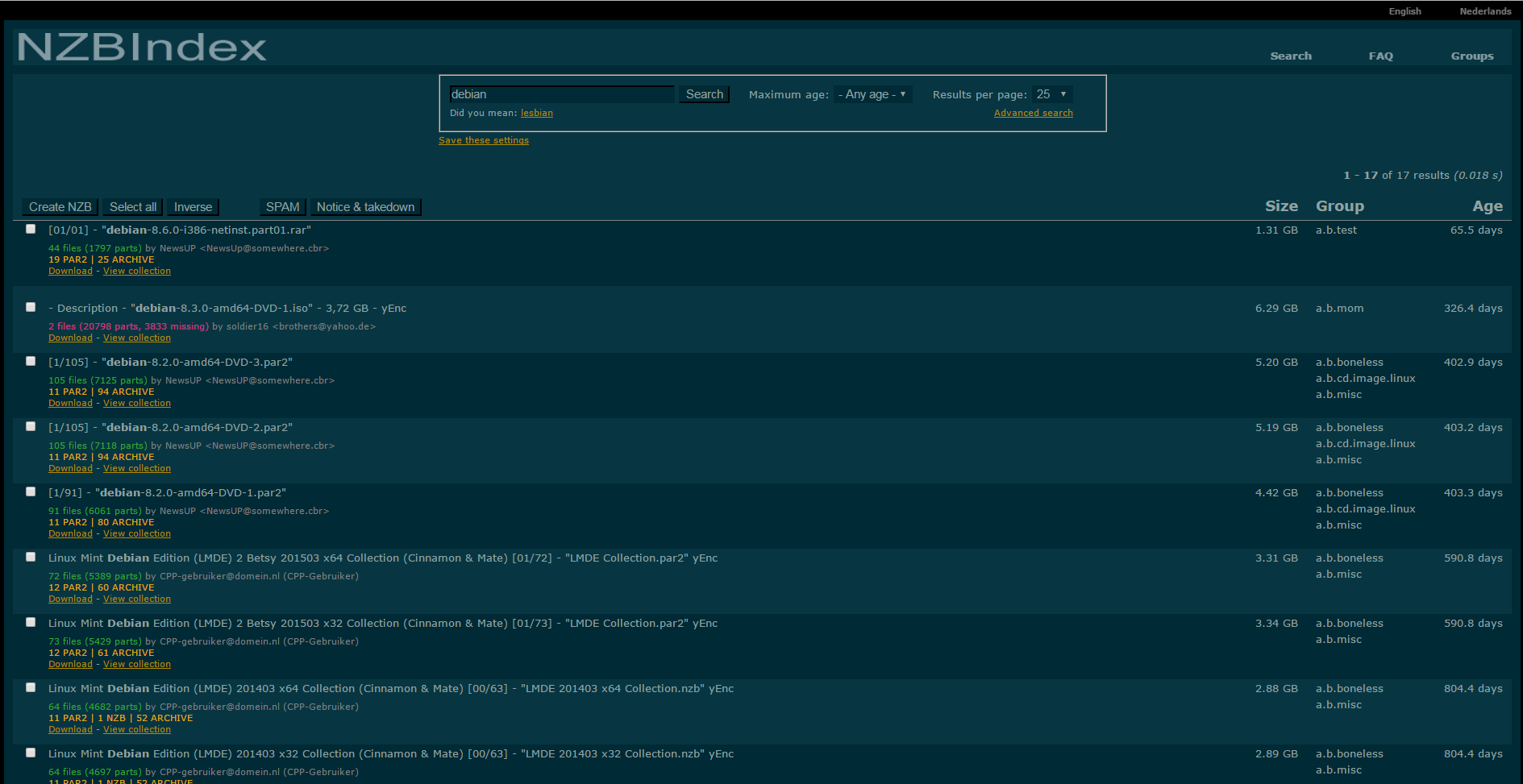The width and height of the screenshot is (1523, 784).
Task: Tick checkbox for debian-8.3.0-amd64-DVD-1.iso result
Action: 31,307
